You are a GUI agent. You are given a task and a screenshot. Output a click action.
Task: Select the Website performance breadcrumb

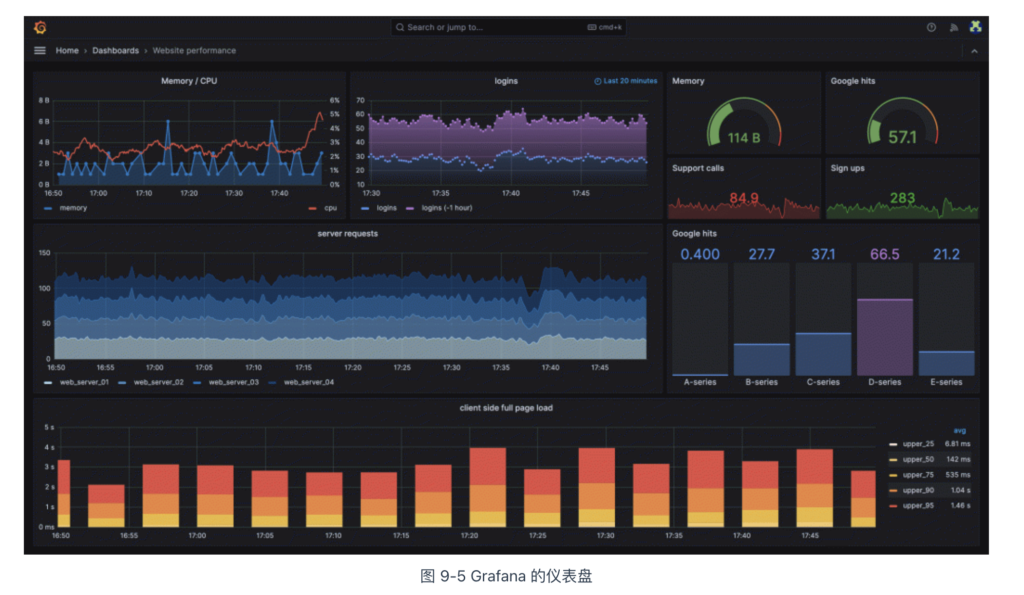click(x=194, y=50)
